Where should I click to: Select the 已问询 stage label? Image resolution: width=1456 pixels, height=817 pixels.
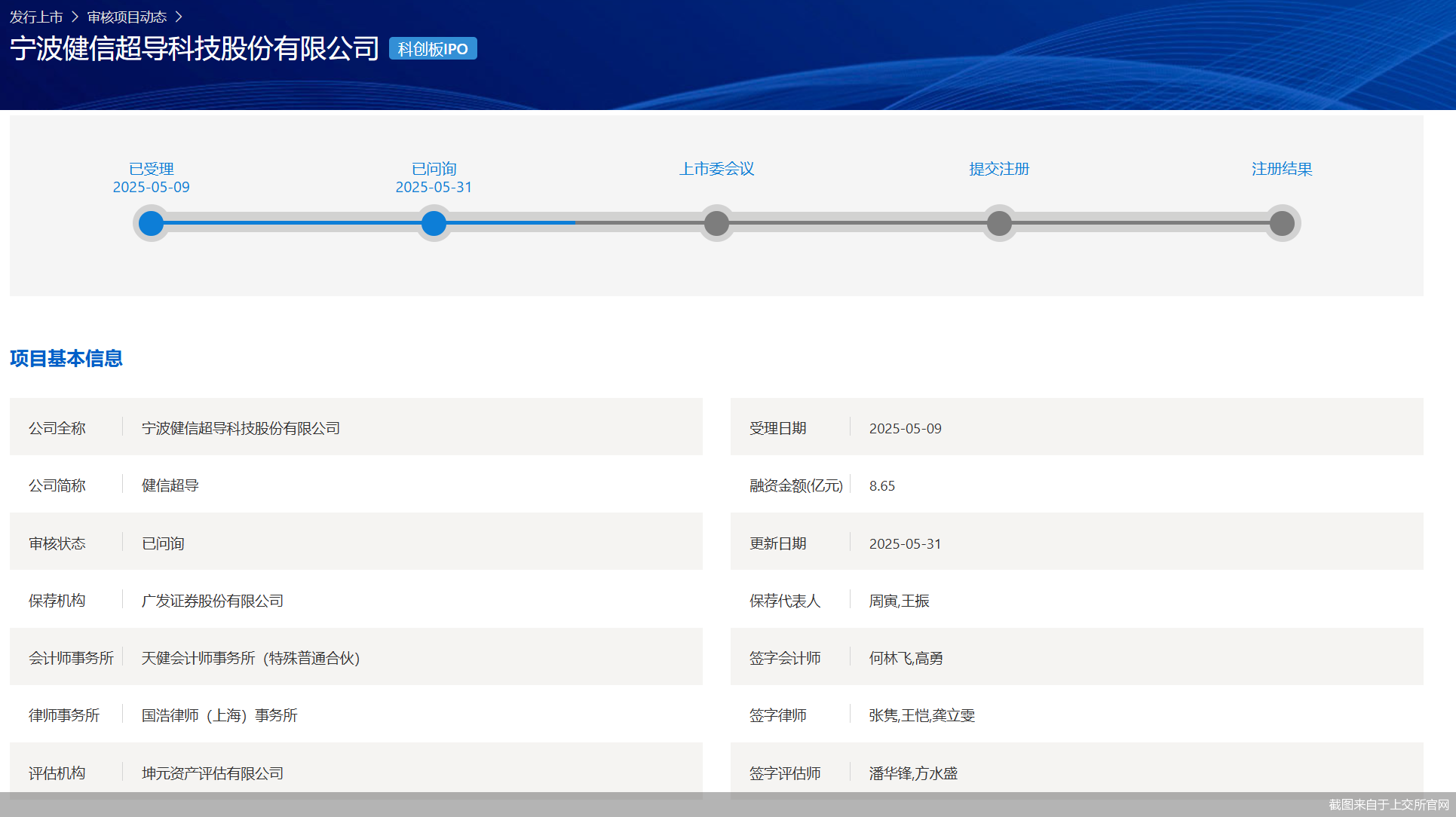434,169
